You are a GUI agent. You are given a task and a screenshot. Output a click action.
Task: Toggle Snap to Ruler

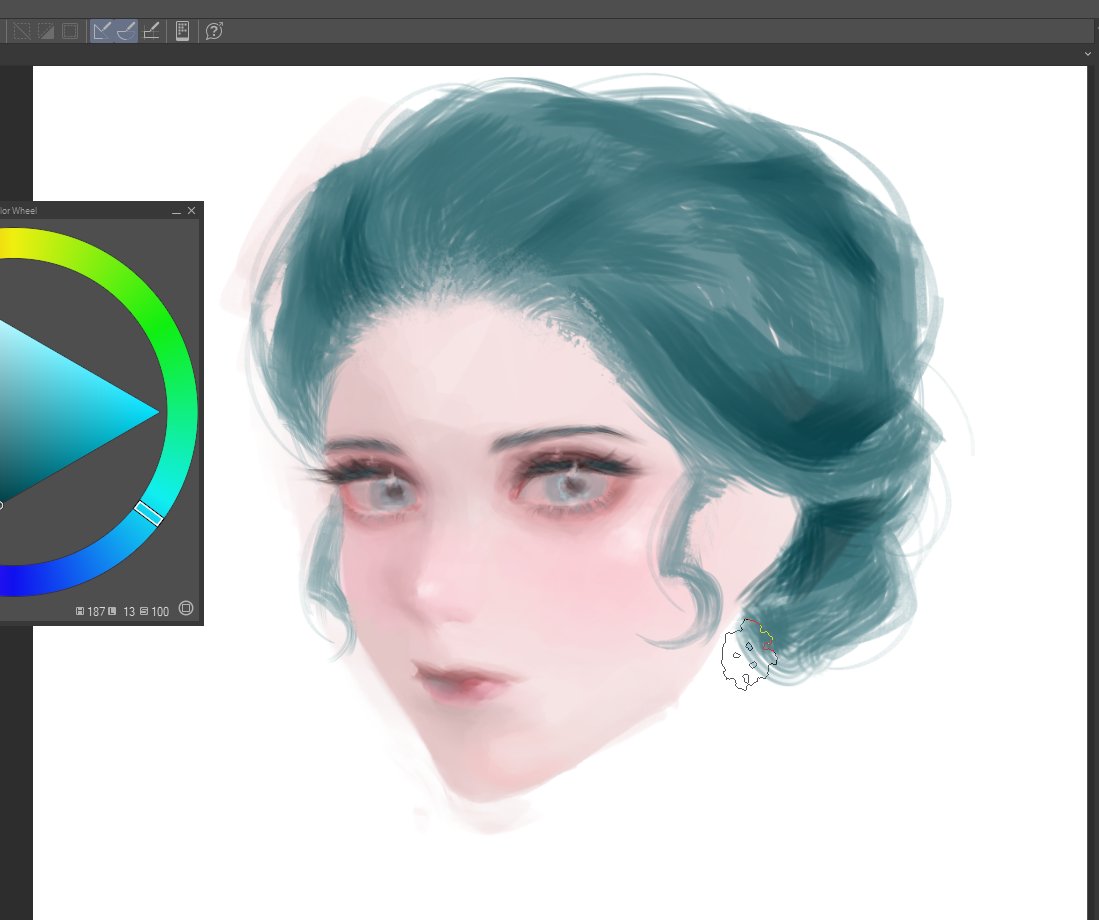[102, 31]
